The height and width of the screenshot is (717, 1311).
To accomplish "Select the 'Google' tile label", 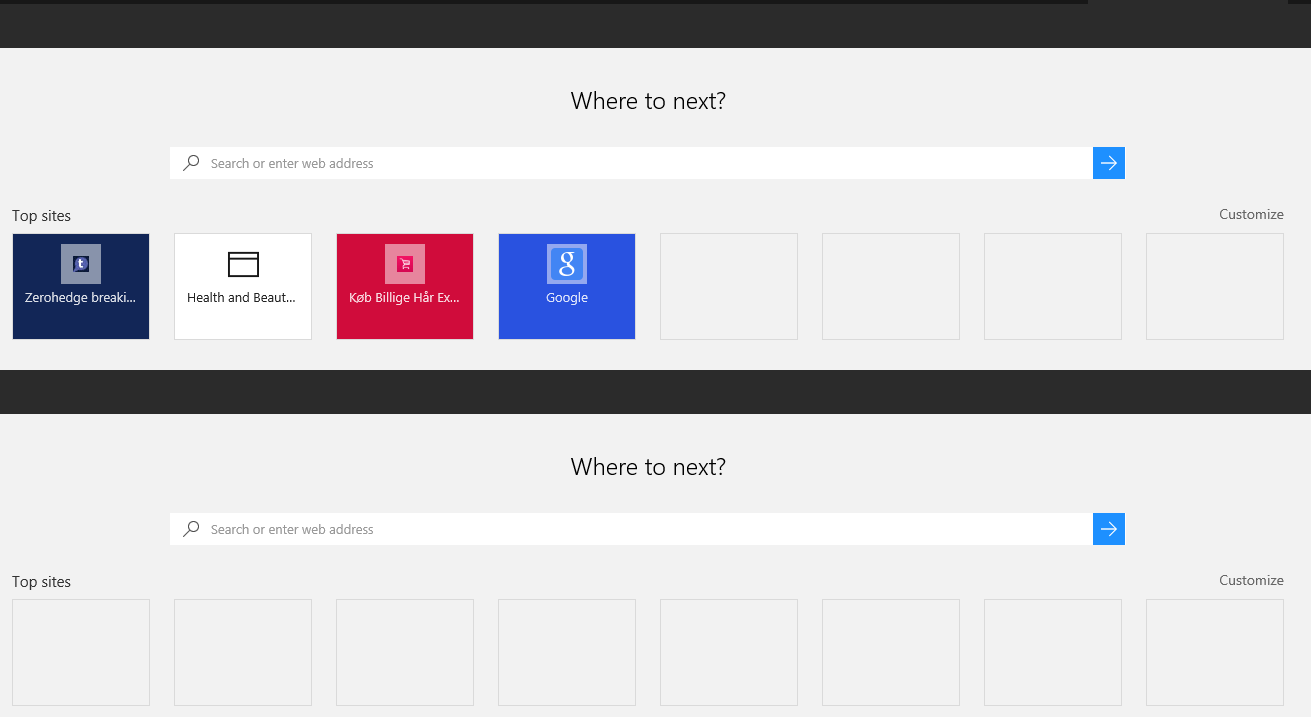I will tap(567, 298).
